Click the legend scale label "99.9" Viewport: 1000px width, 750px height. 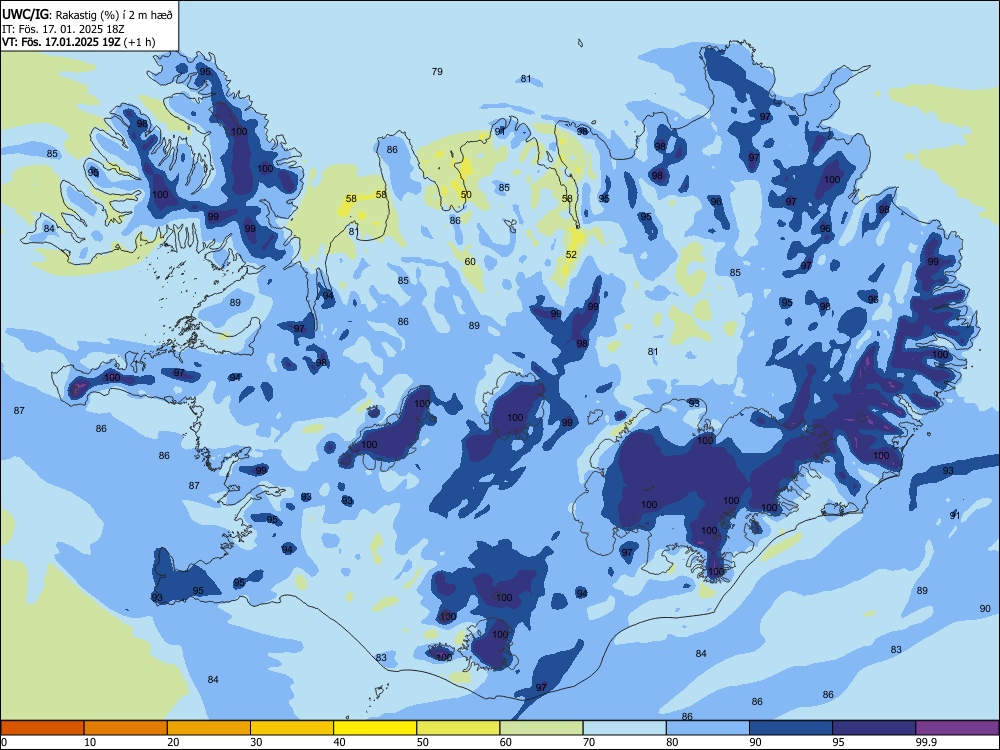(925, 742)
